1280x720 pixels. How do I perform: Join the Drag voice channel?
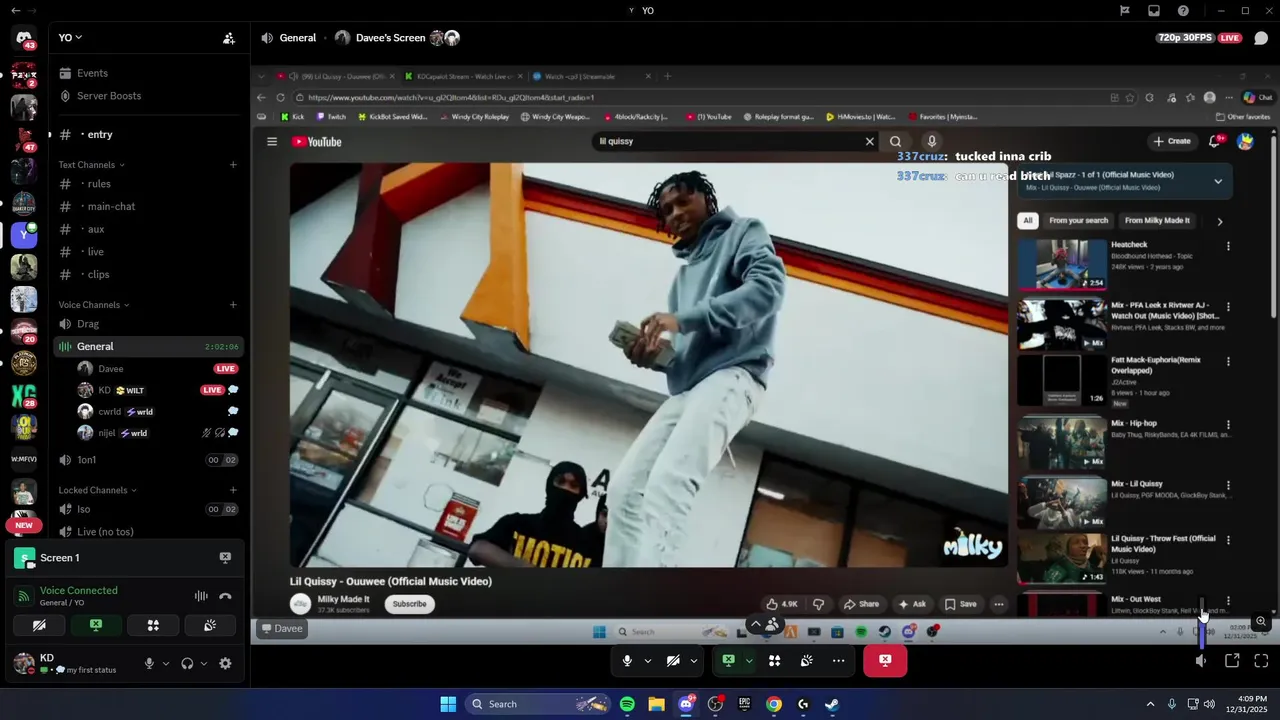(148, 324)
